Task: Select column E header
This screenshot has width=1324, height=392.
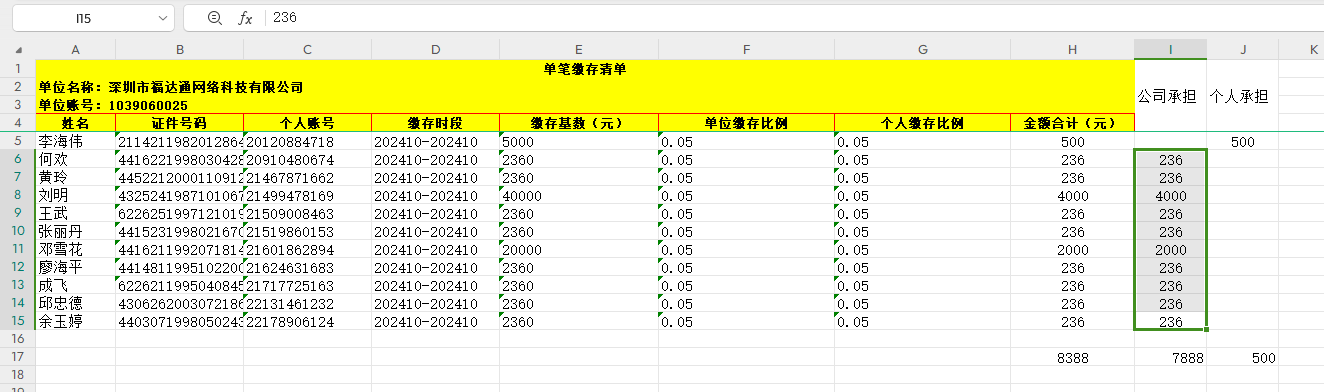Action: [x=579, y=49]
